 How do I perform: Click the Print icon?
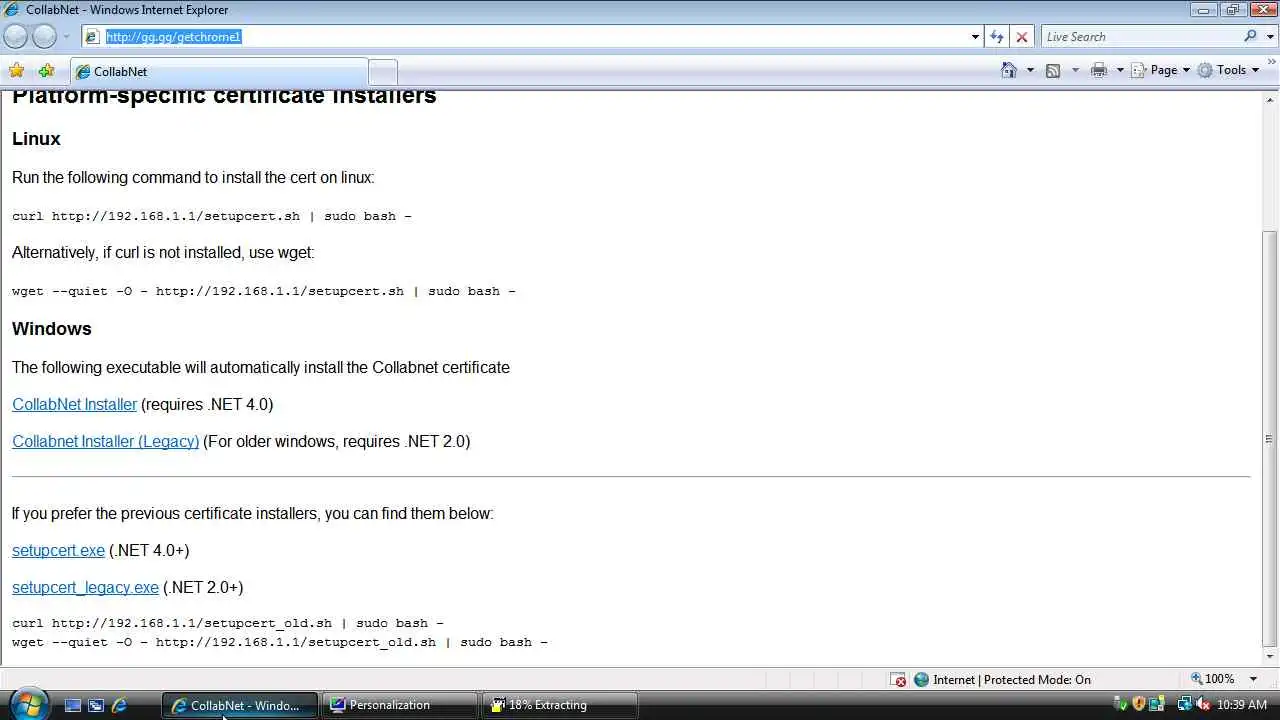pyautogui.click(x=1099, y=70)
